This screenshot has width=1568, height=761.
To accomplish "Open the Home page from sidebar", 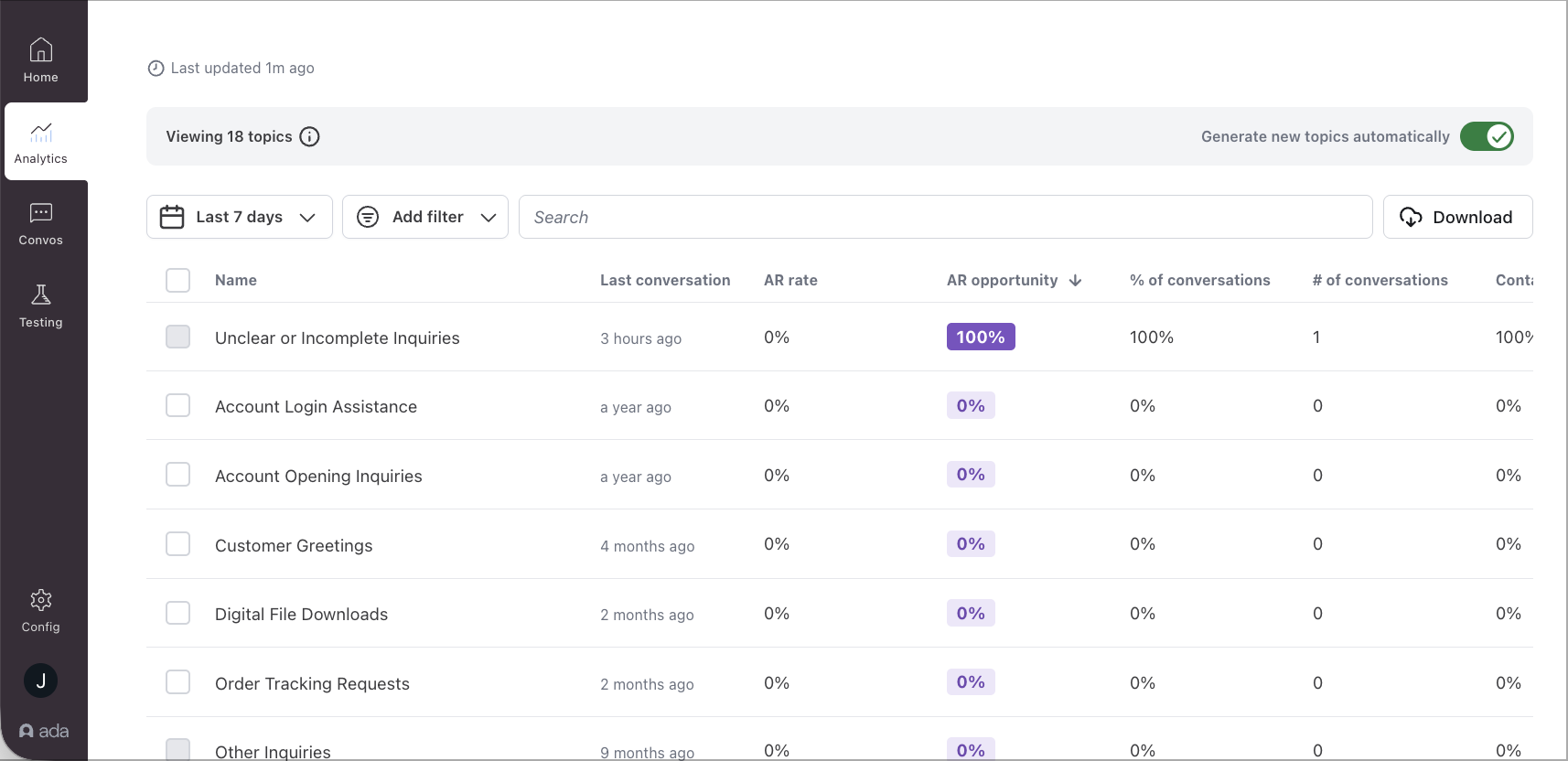I will [41, 60].
